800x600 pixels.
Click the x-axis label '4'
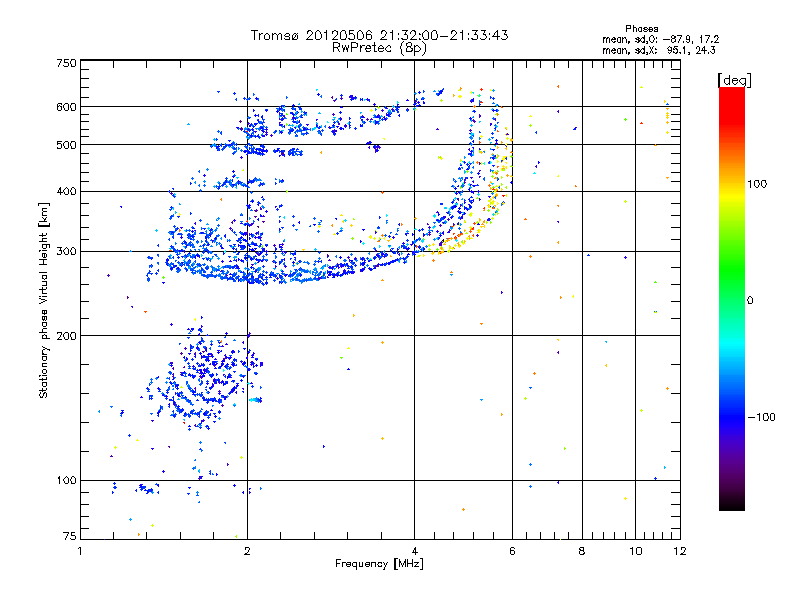(414, 551)
